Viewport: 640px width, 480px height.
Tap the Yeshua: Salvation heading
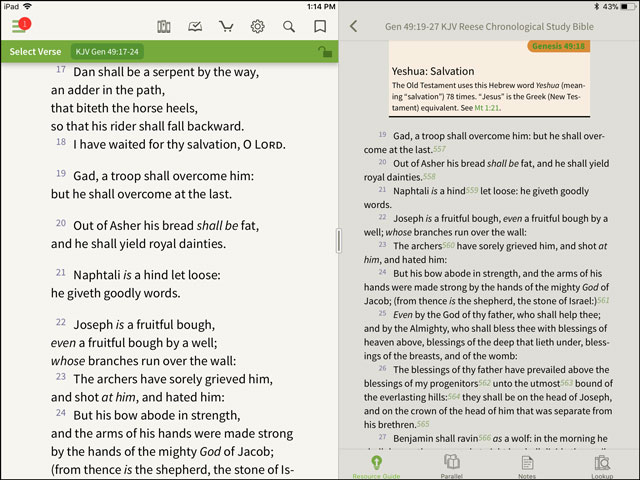pos(433,71)
